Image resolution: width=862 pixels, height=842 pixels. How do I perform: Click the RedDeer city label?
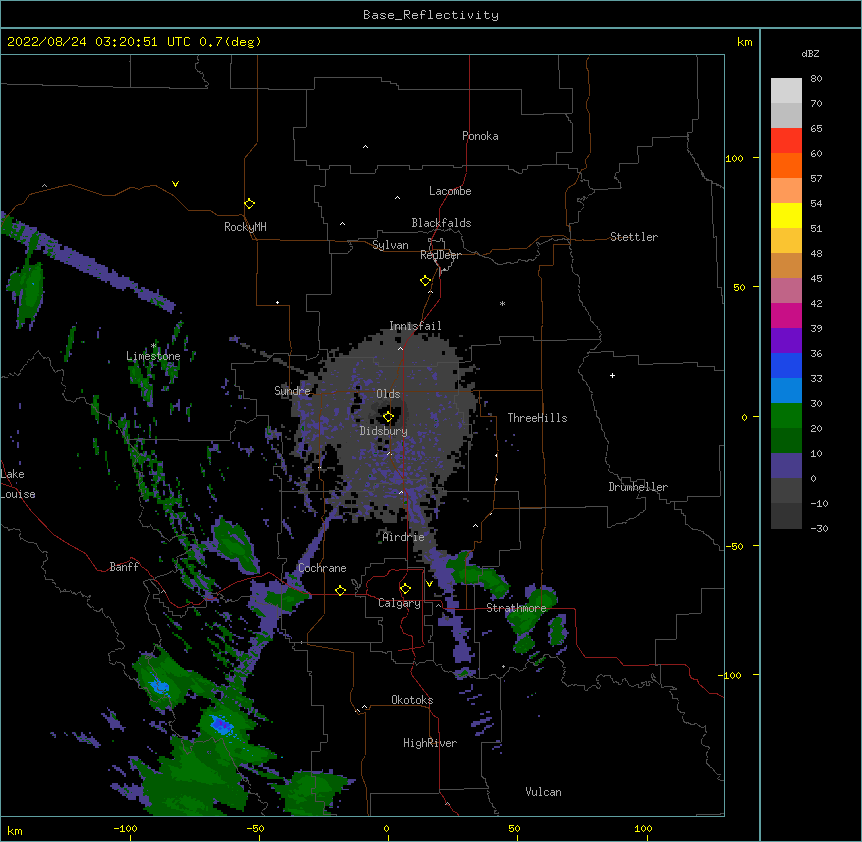tap(440, 255)
